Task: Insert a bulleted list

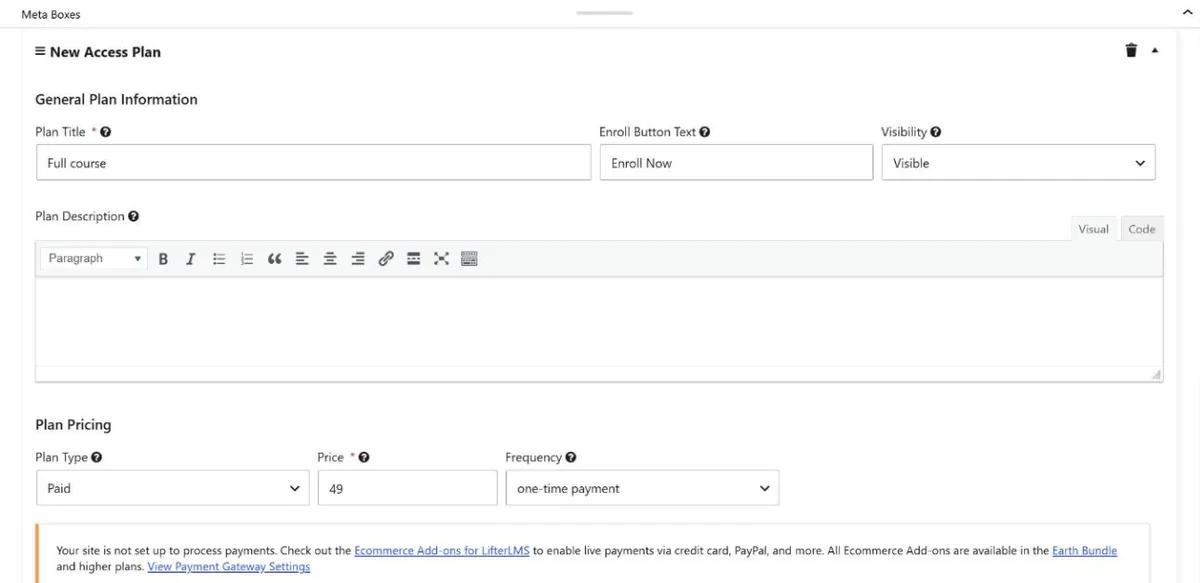Action: (219, 259)
